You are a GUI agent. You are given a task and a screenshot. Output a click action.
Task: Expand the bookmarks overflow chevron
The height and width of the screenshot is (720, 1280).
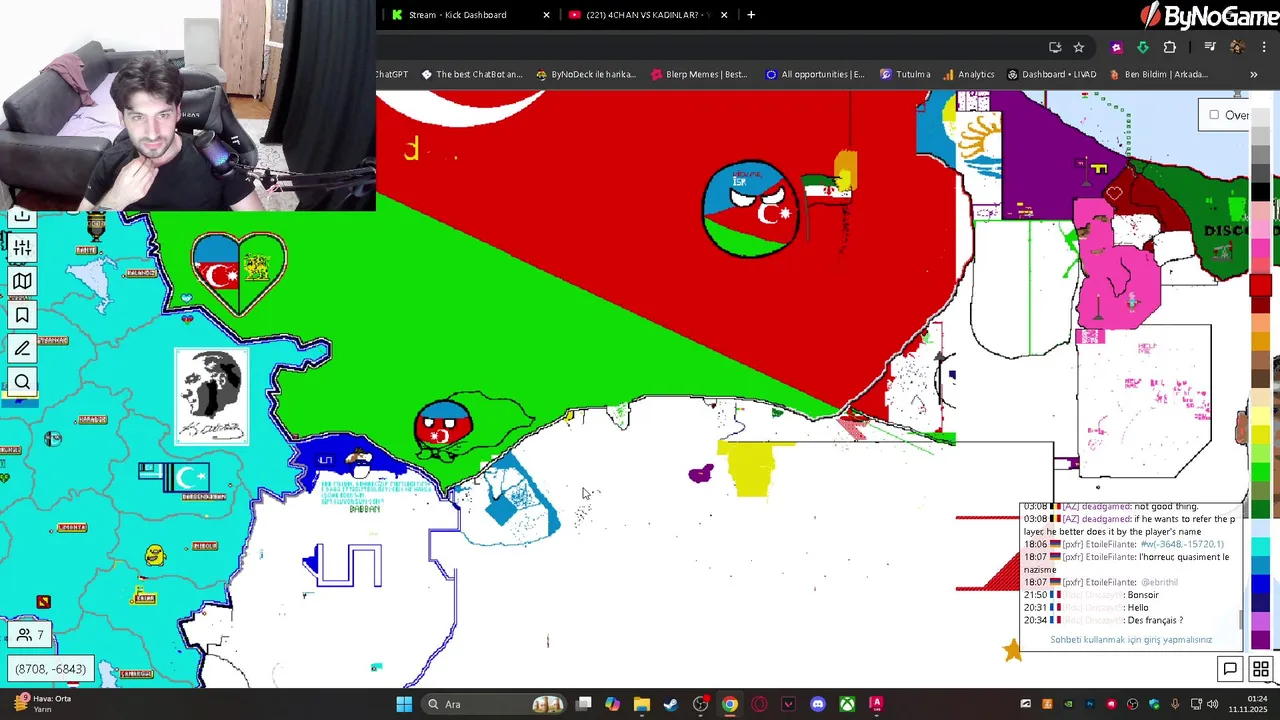tap(1253, 74)
